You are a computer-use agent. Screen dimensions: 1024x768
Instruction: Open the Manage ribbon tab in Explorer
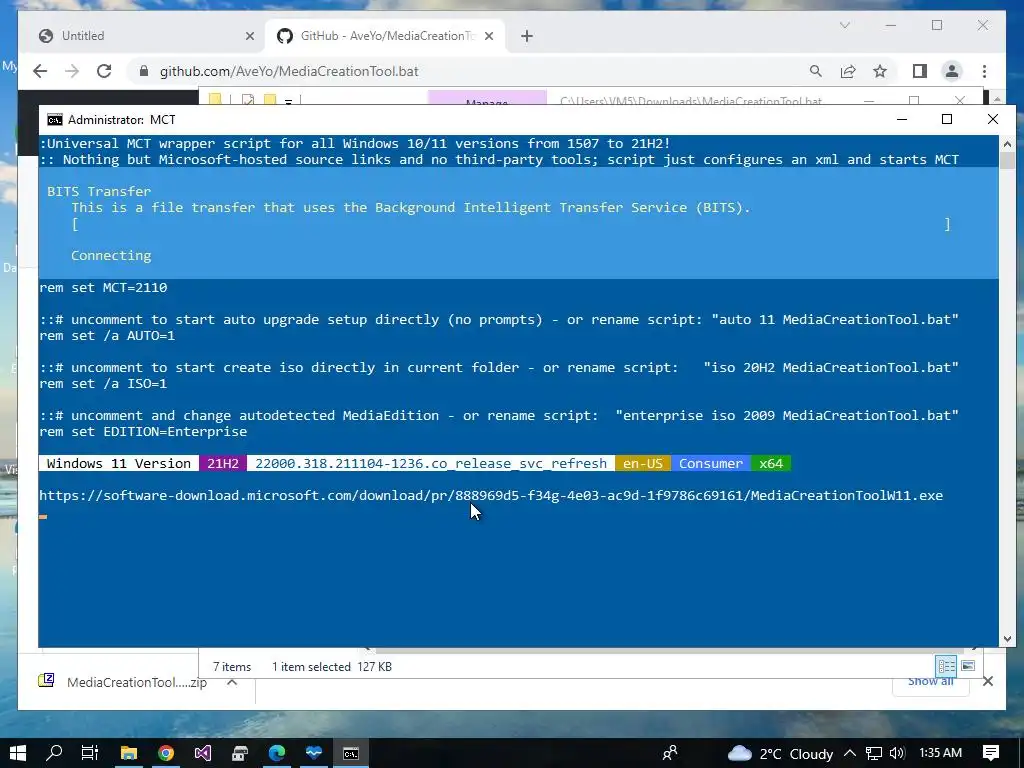487,99
